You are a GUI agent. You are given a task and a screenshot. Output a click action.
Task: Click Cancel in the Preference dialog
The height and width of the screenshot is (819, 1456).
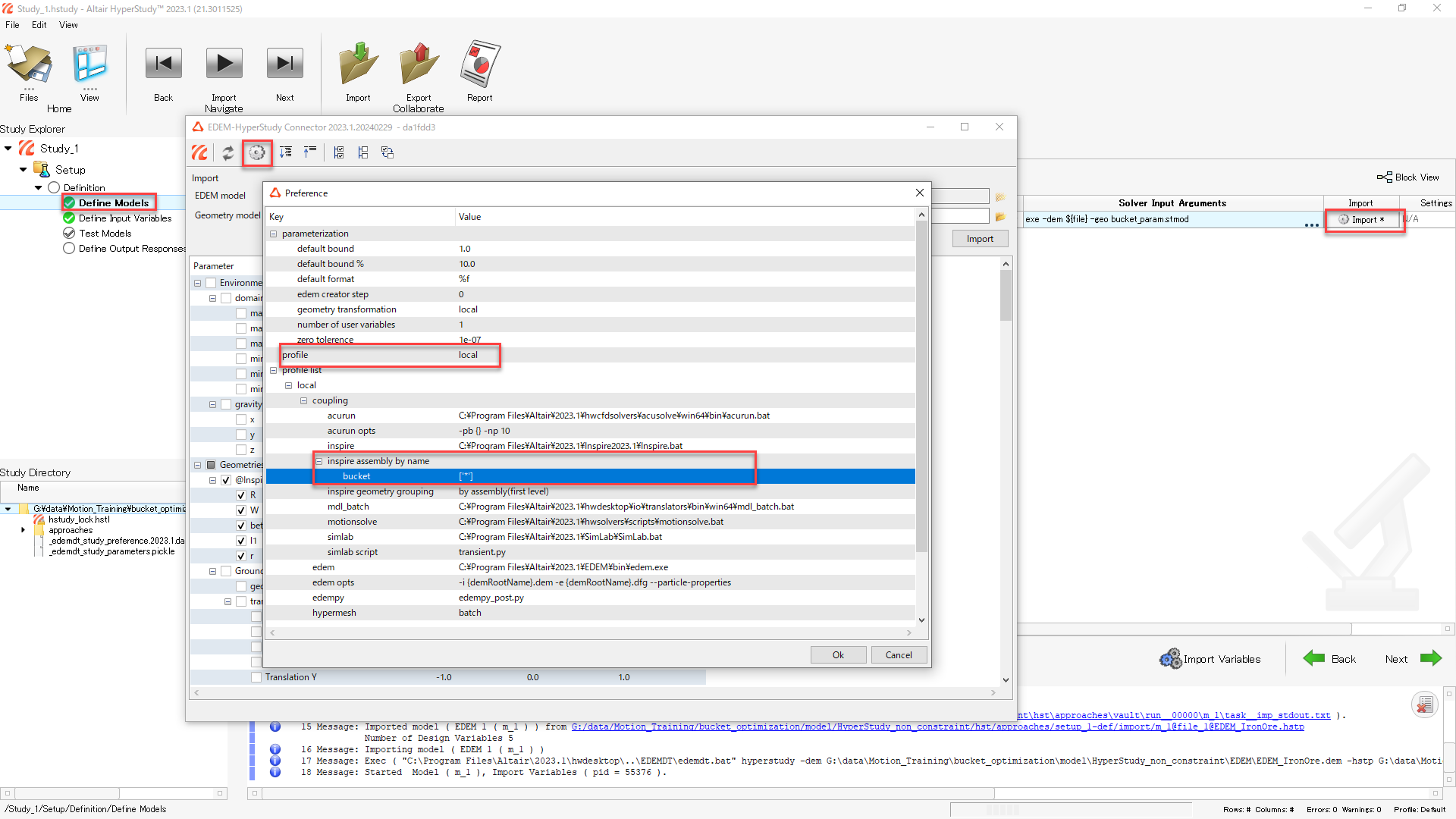click(x=899, y=655)
